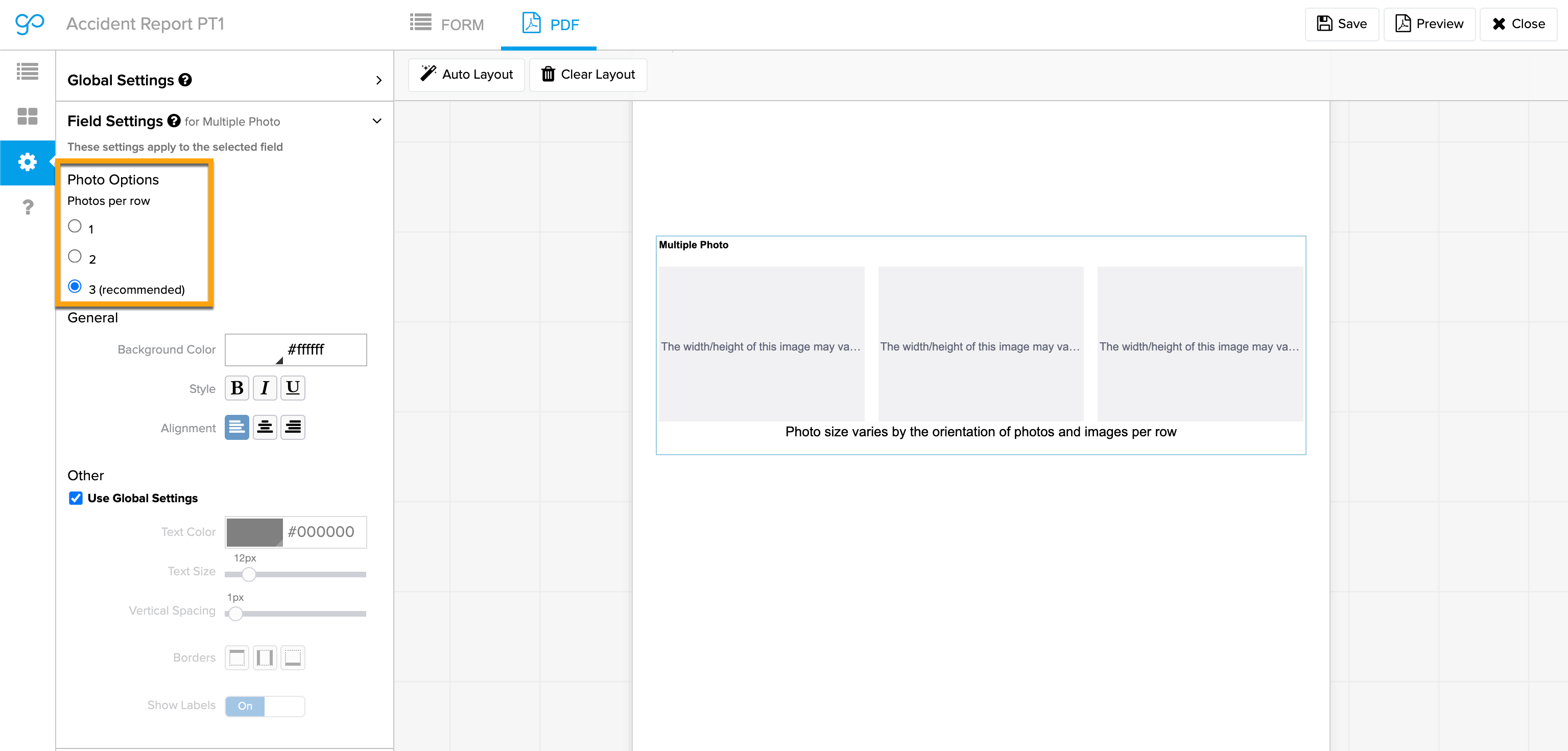Switch to the PDF tab

click(550, 25)
